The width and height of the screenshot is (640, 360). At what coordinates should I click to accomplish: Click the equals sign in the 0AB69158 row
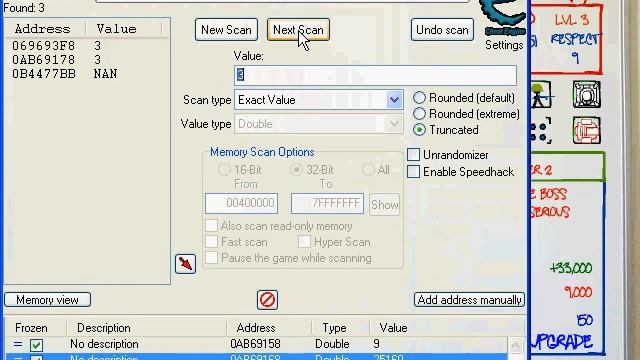18,344
